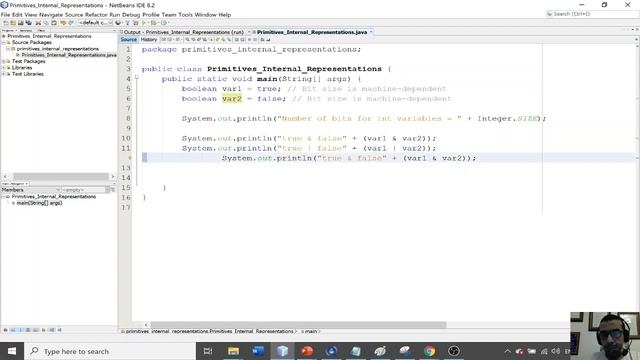Image resolution: width=640 pixels, height=360 pixels.
Task: Select the Primitives_Internal_Representations.java editor tab
Action: 312,32
